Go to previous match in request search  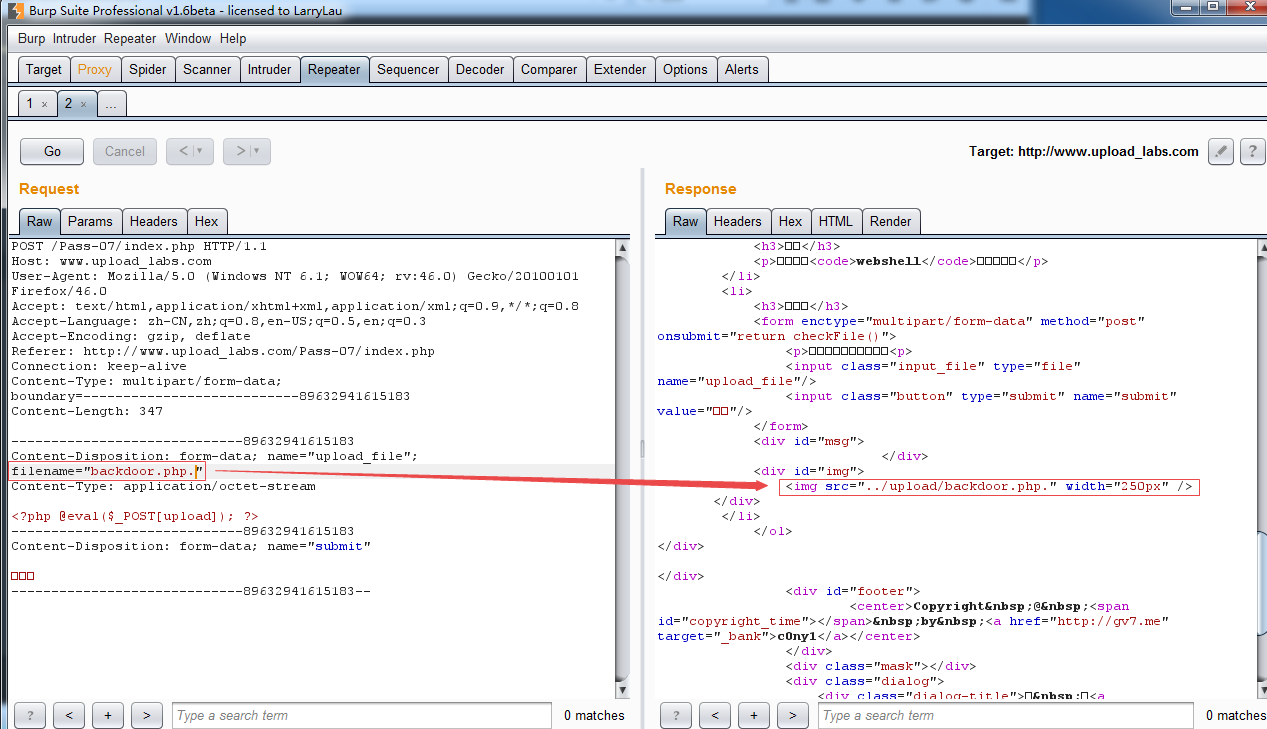click(68, 715)
